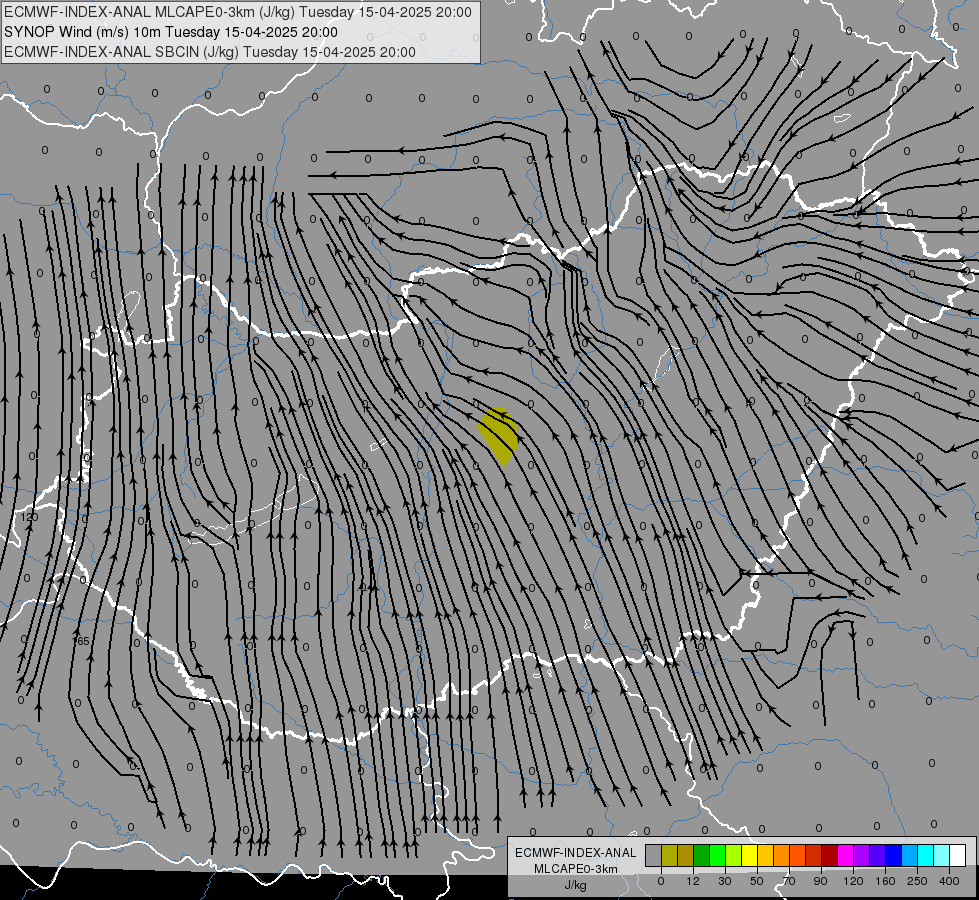
Task: Pick the brown-gold swatch left of the 12 tick
Action: click(686, 856)
